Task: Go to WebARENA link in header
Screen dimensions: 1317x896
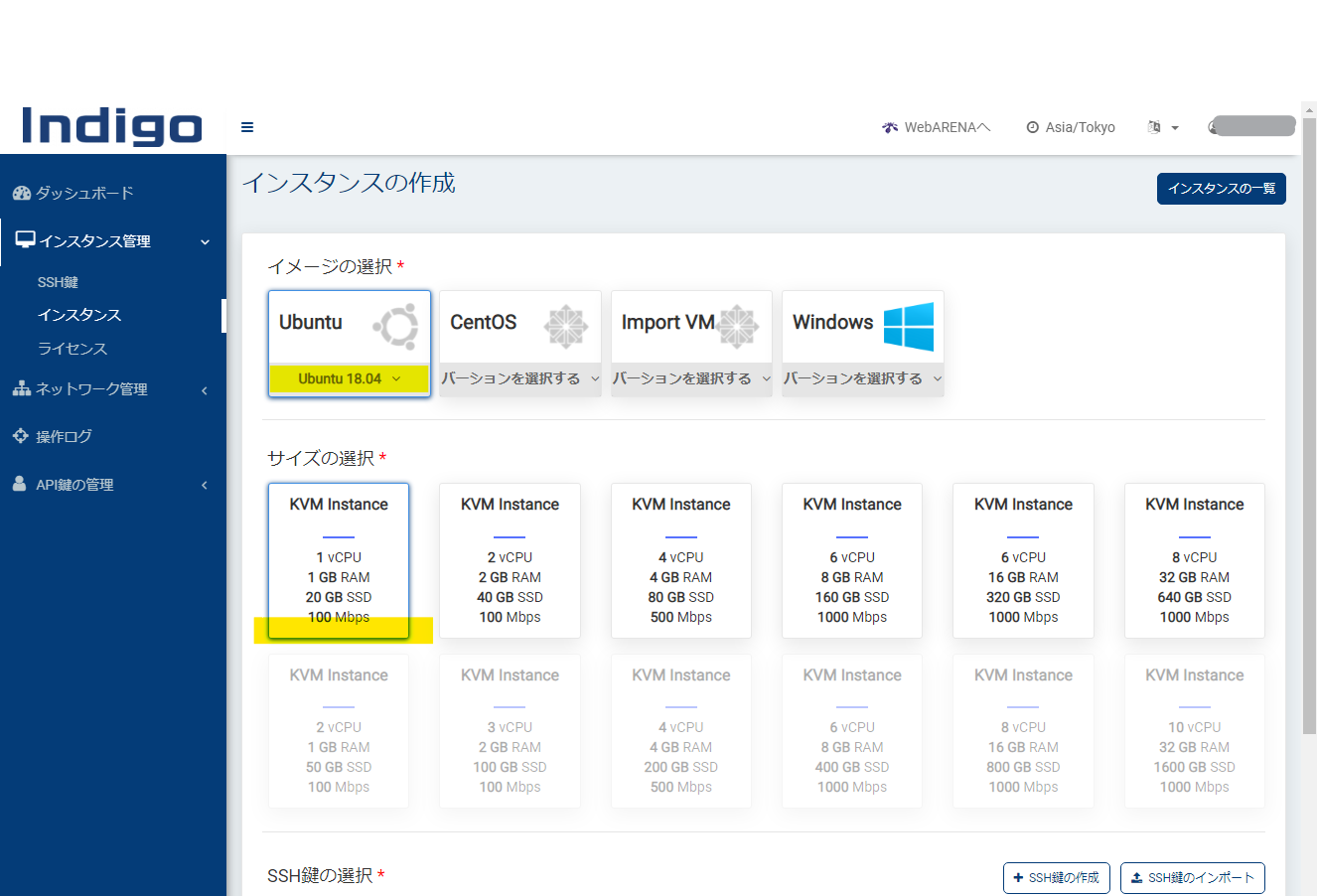Action: 937,127
